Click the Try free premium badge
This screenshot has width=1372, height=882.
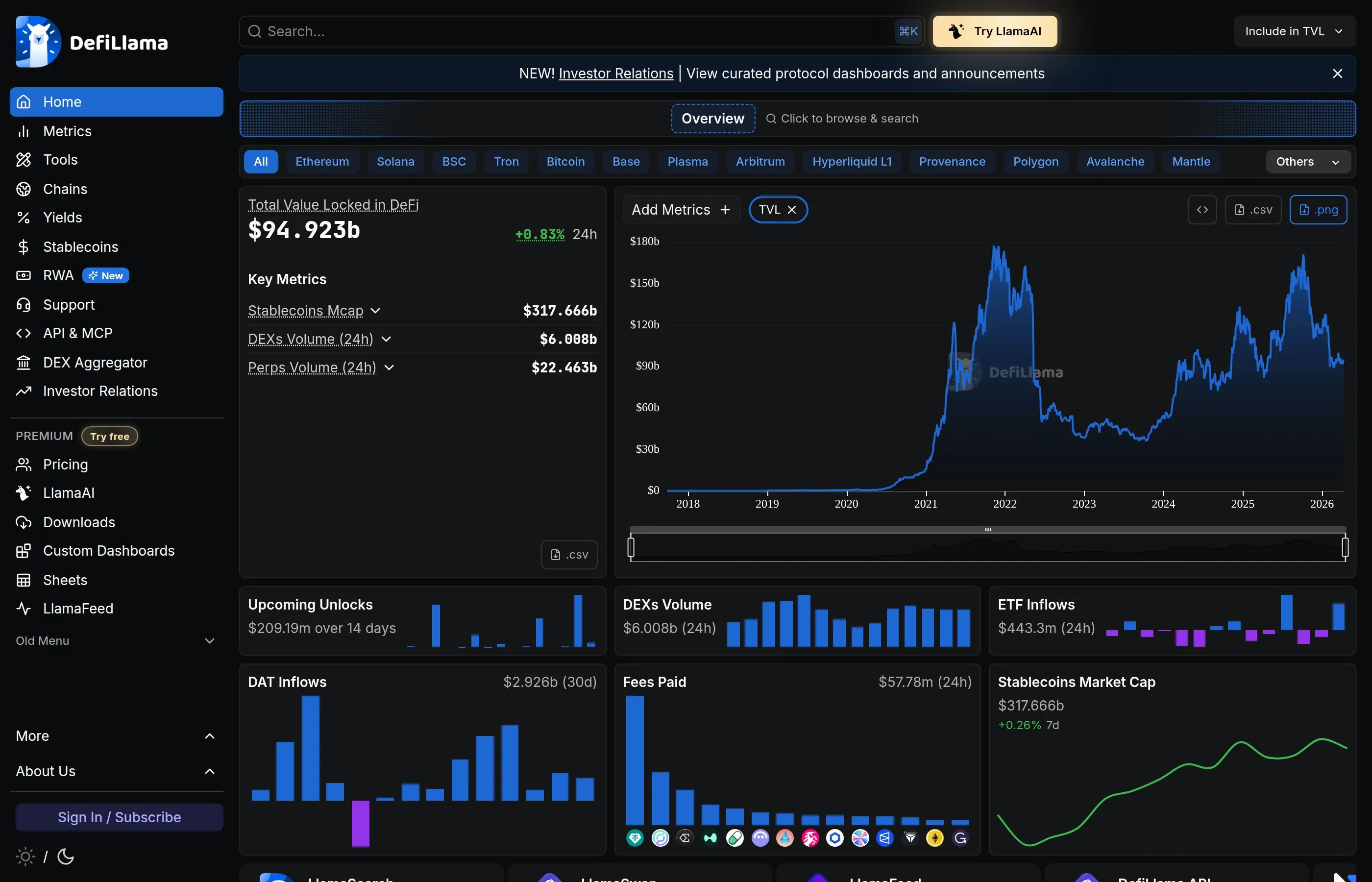[x=109, y=437]
